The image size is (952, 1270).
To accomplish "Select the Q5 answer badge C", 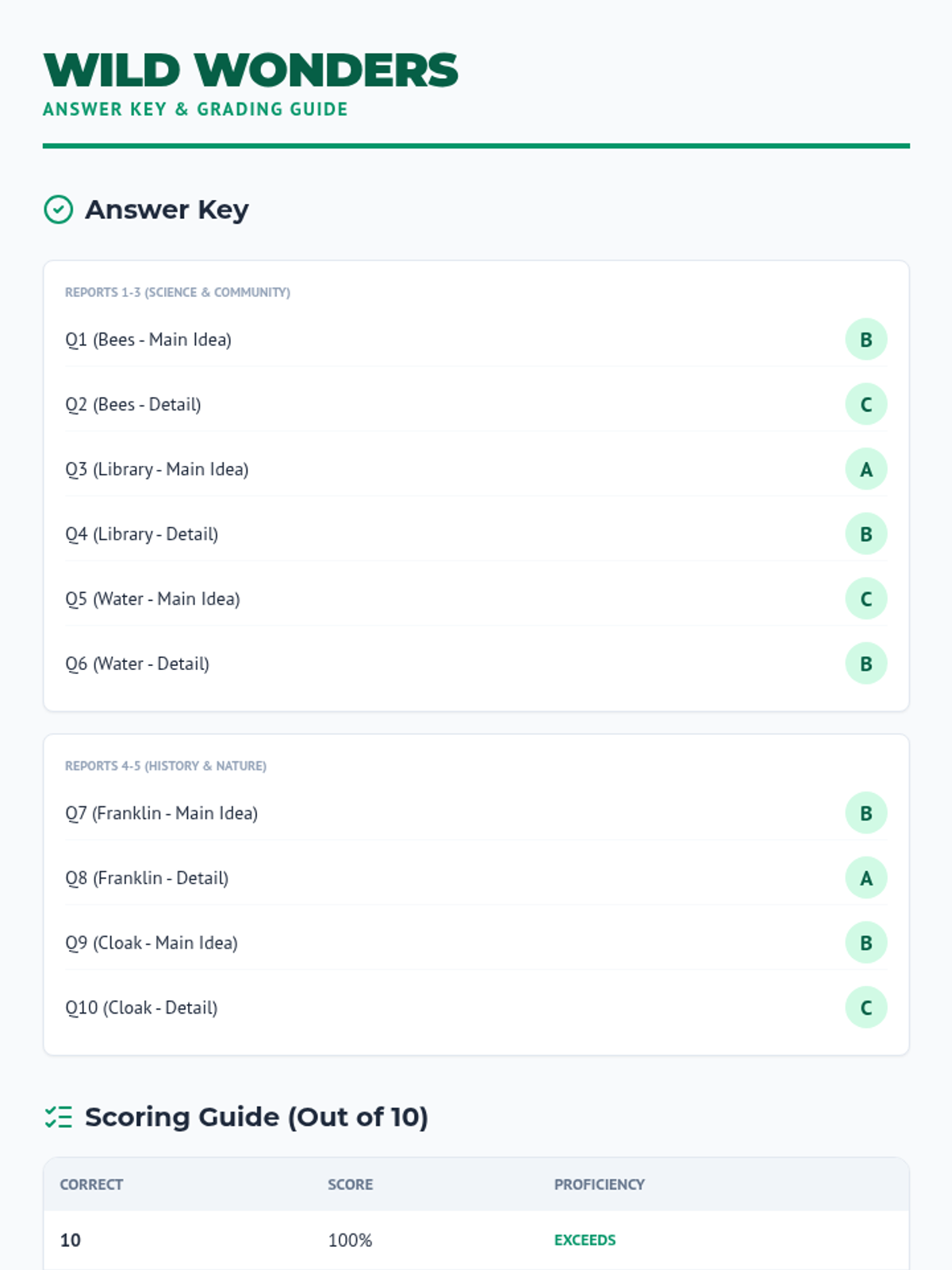I will coord(866,598).
